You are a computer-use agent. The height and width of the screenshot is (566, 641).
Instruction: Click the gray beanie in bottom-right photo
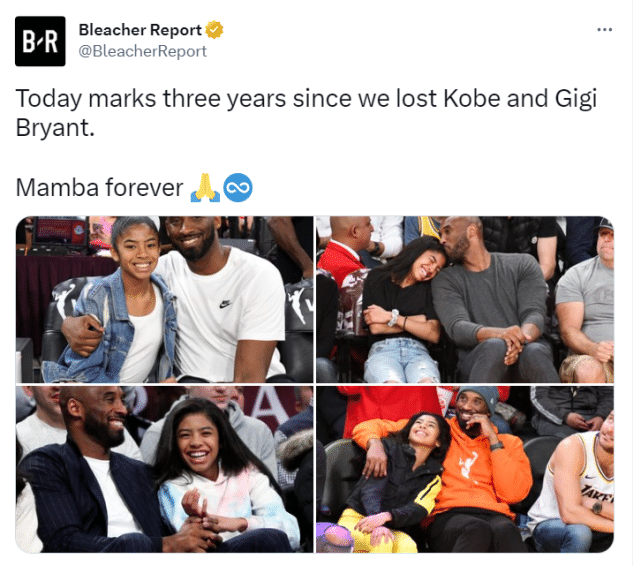[x=481, y=398]
